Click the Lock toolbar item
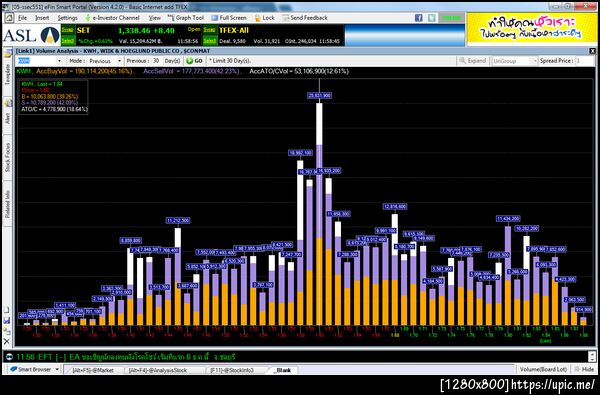 click(264, 18)
